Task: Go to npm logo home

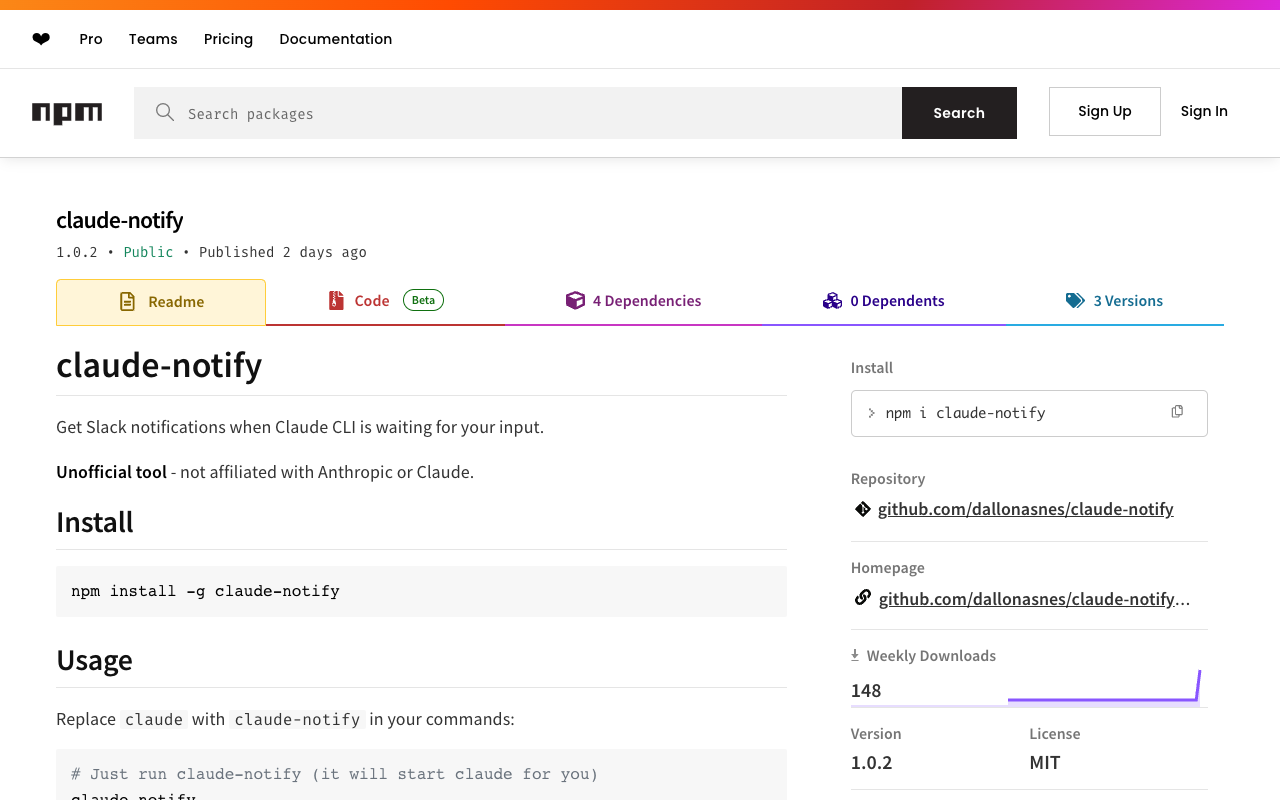Action: tap(67, 113)
